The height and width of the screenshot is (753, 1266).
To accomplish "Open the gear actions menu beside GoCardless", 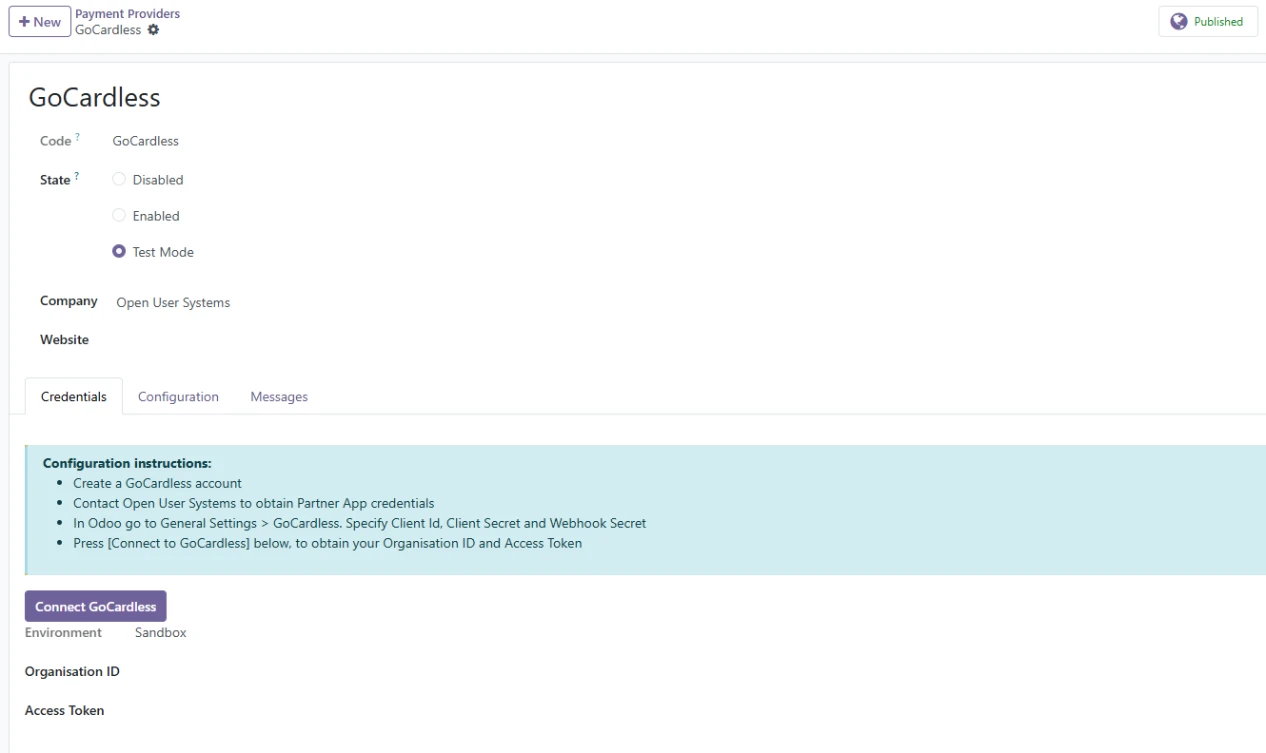I will [x=153, y=30].
